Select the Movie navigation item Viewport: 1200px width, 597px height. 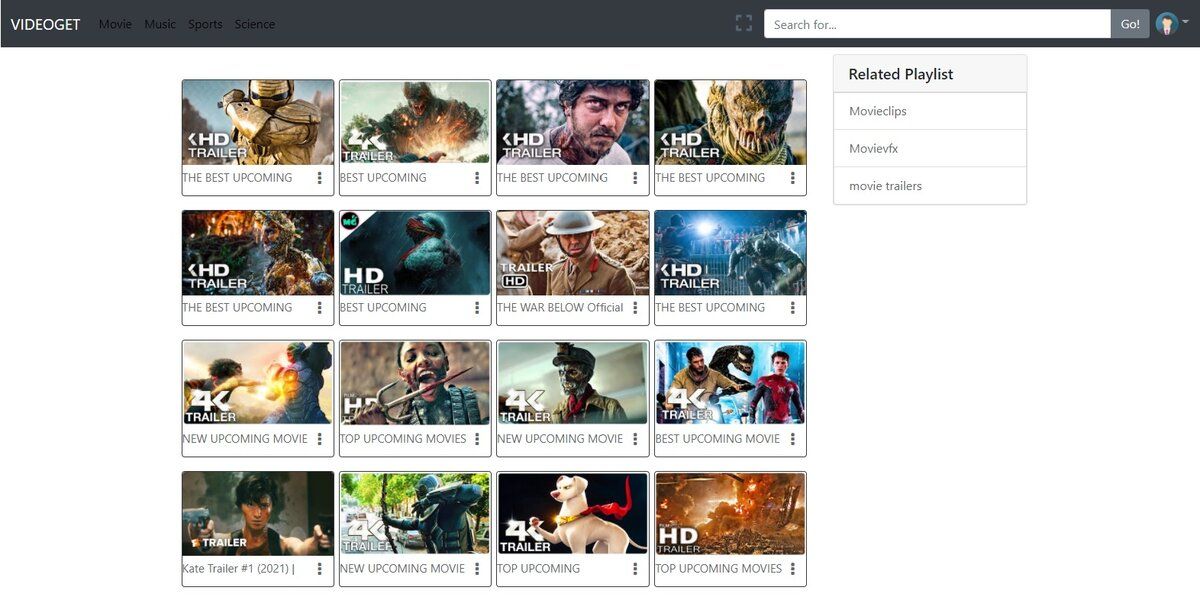click(x=115, y=24)
